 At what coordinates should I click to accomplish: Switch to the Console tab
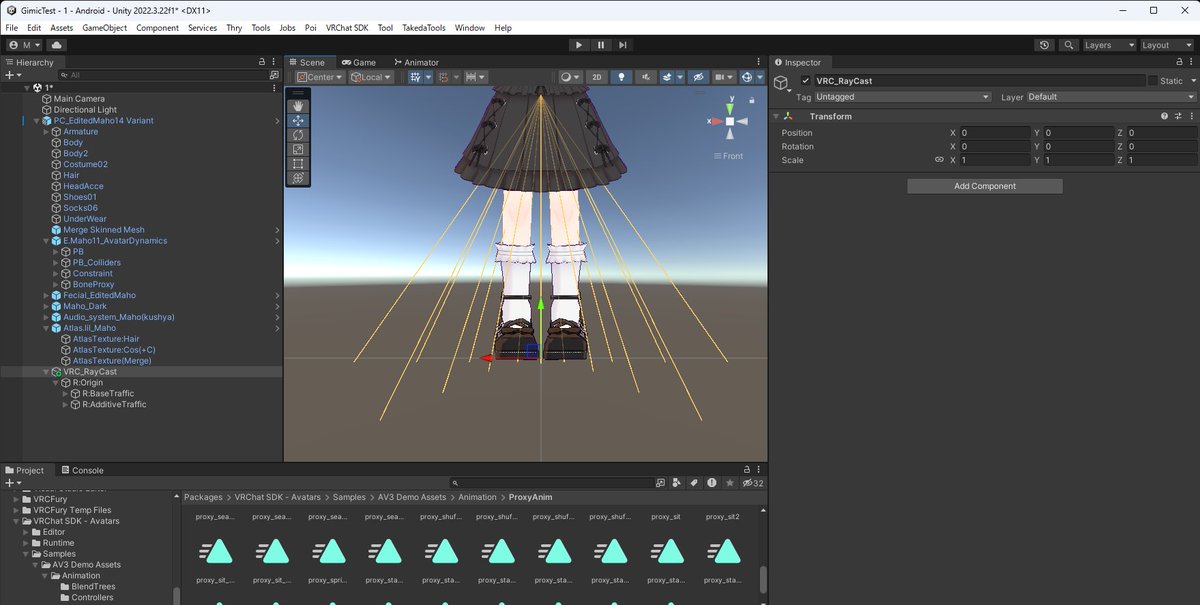(x=82, y=470)
